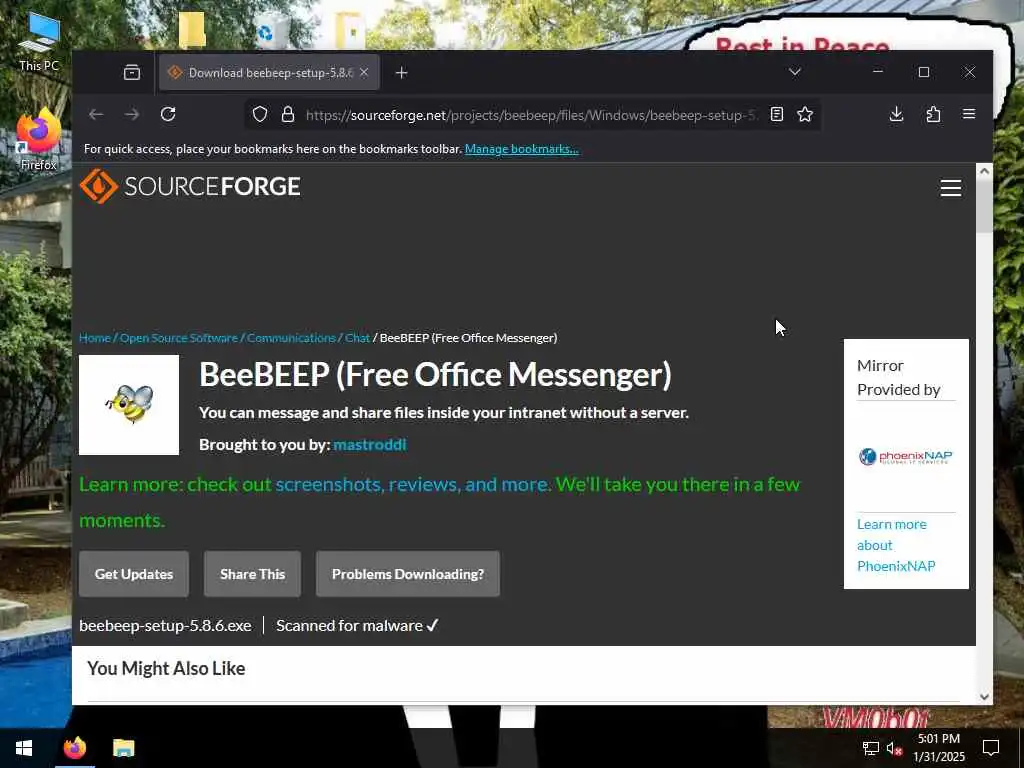Open the extensions puzzle icon
The height and width of the screenshot is (768, 1024).
pyautogui.click(x=933, y=114)
